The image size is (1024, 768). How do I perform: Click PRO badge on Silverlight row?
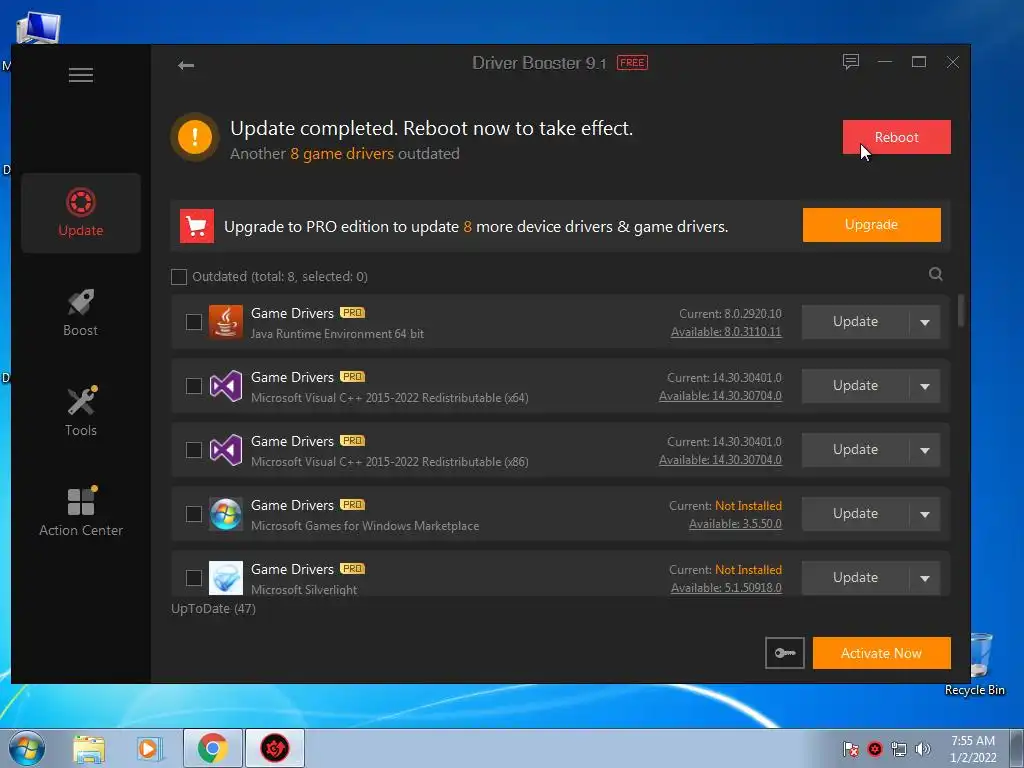tap(353, 569)
